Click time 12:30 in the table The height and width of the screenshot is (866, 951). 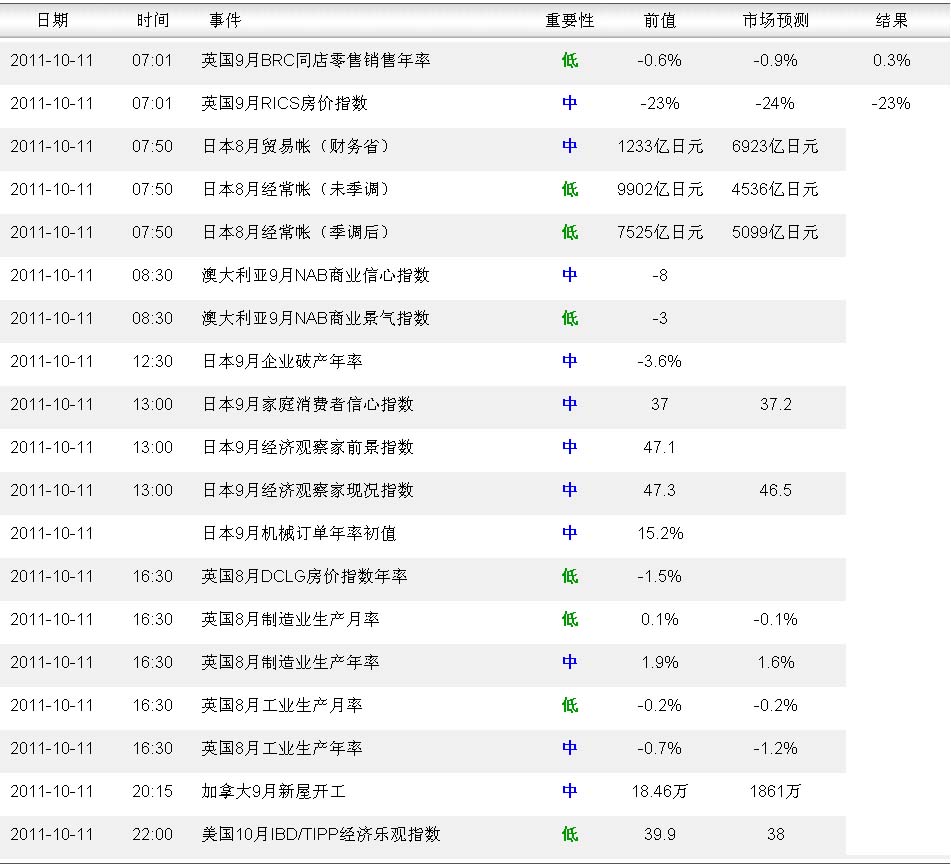click(x=152, y=362)
